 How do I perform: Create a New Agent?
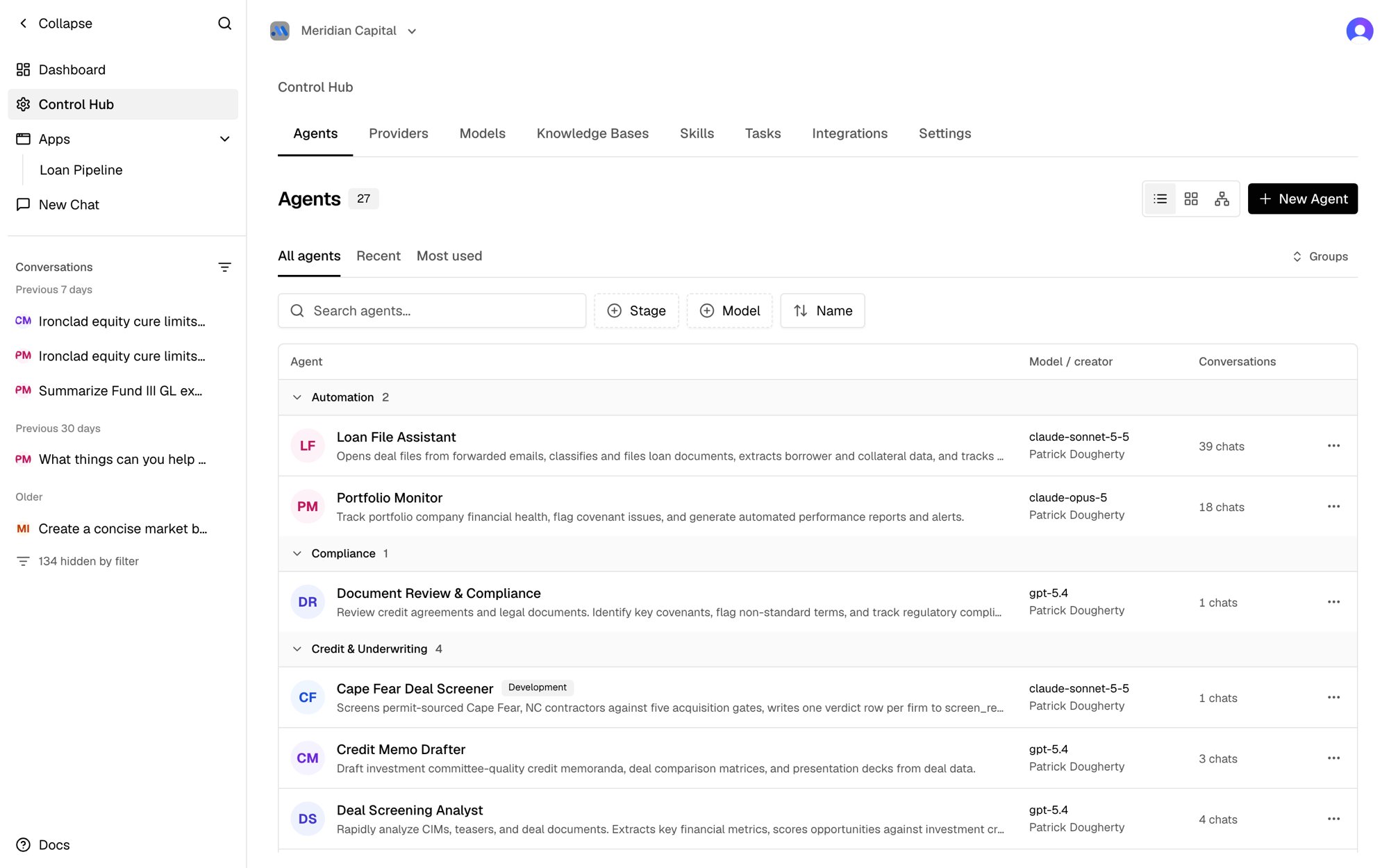(x=1302, y=199)
